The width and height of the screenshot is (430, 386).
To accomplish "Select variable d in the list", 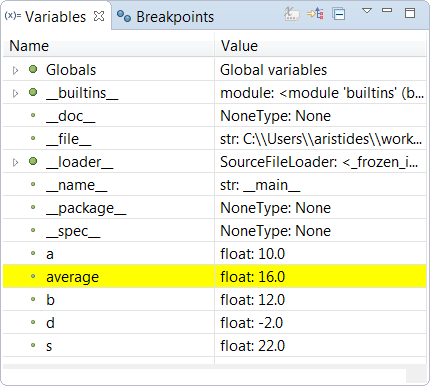I will (x=215, y=323).
